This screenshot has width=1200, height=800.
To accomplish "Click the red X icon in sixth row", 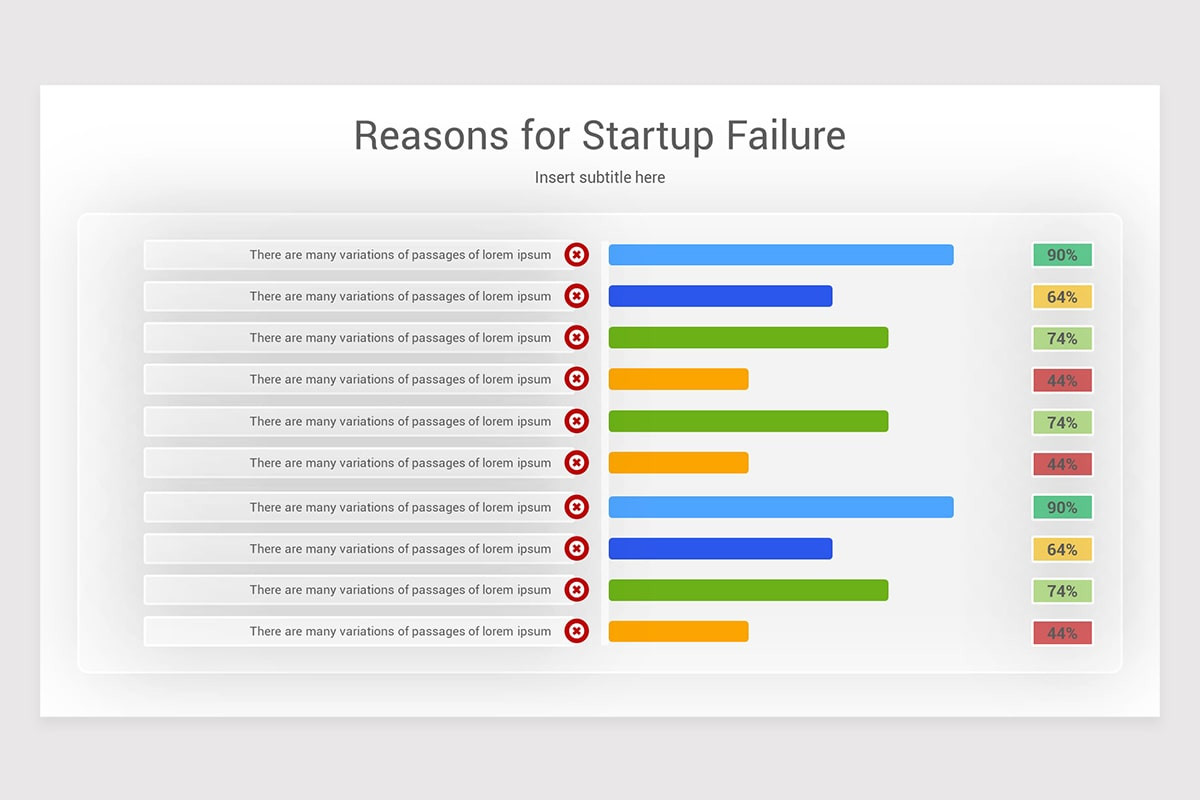I will tap(576, 463).
